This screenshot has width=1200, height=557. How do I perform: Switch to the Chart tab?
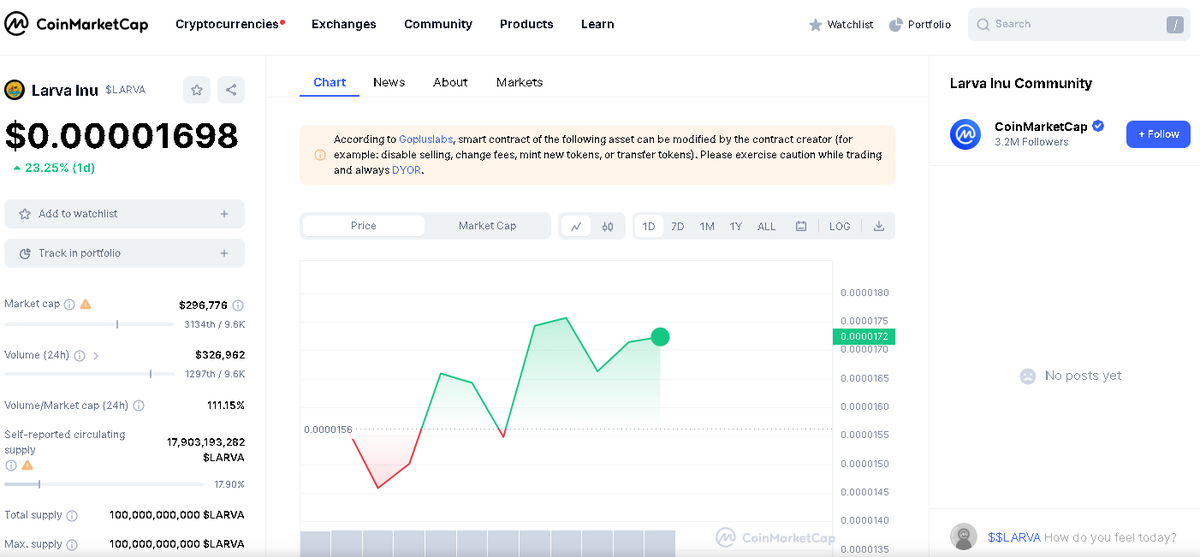(x=330, y=82)
